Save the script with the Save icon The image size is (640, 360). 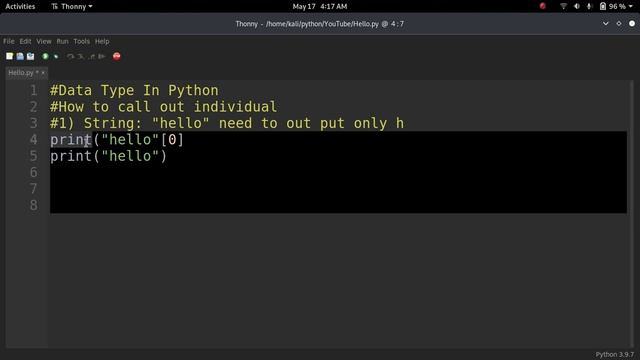pos(31,56)
